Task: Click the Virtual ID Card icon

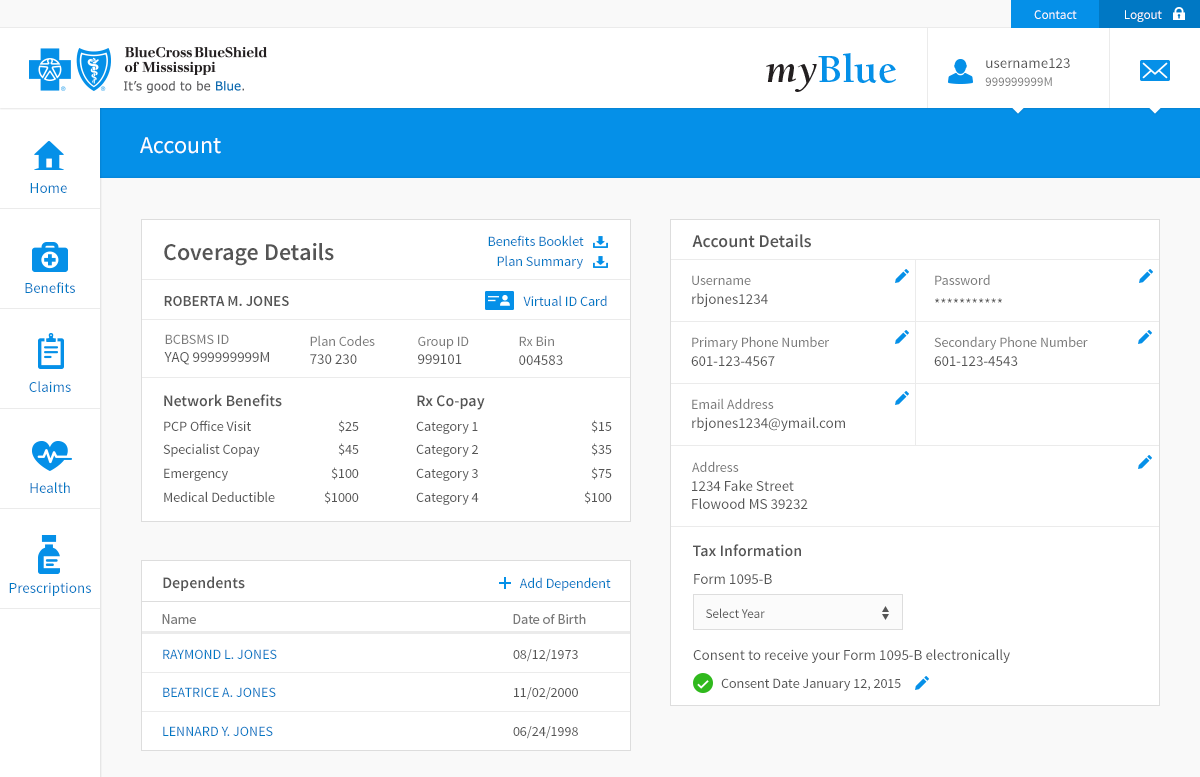Action: 499,300
